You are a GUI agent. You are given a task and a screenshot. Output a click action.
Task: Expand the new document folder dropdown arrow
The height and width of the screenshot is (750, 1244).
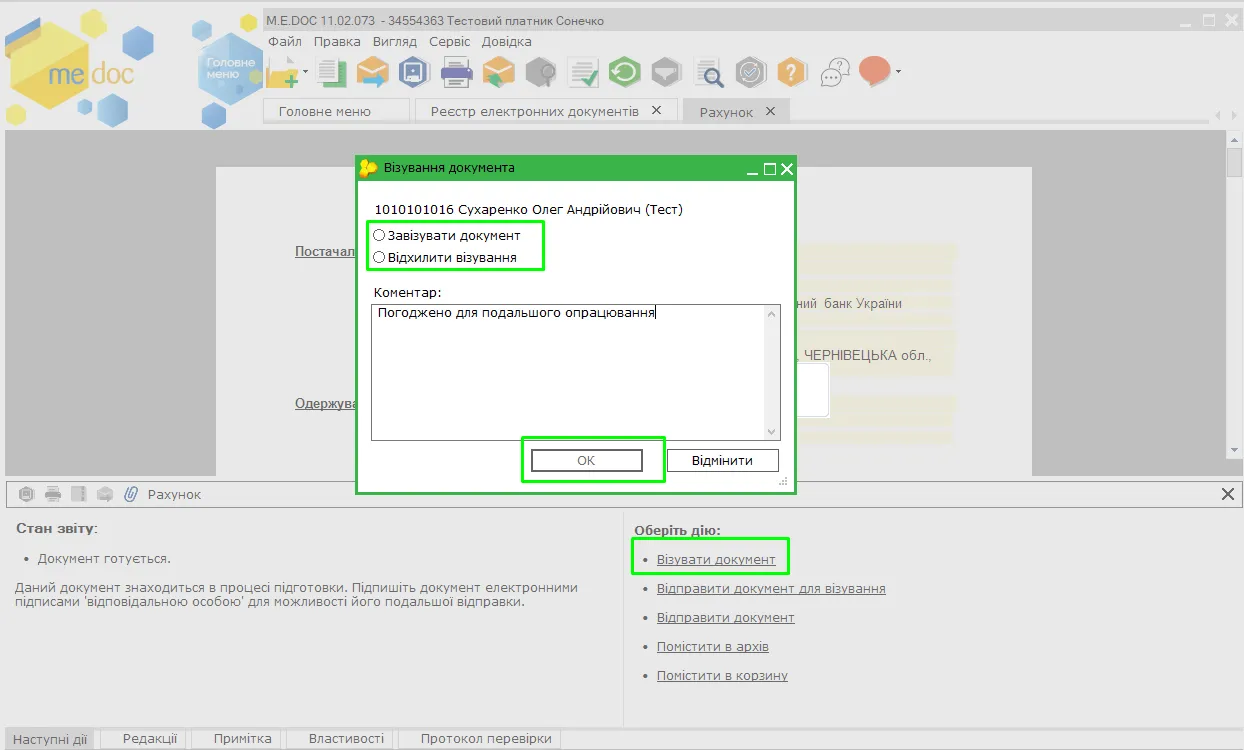click(x=305, y=72)
